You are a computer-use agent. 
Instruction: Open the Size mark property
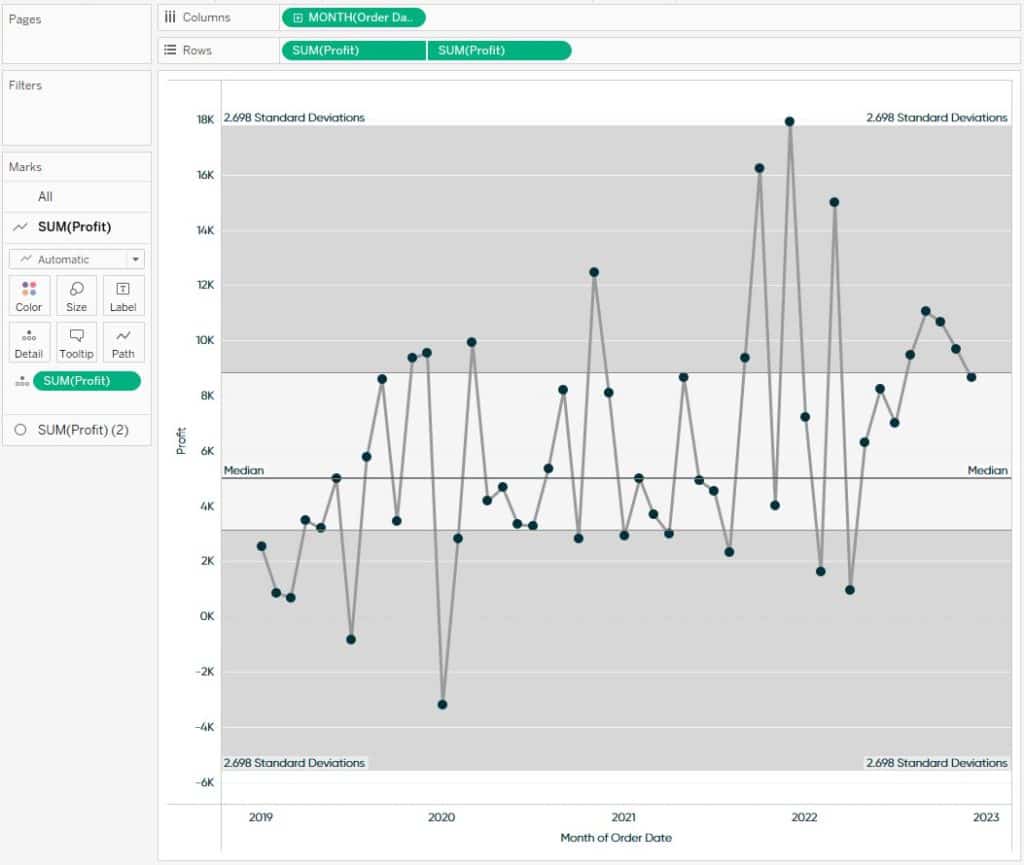click(x=76, y=295)
